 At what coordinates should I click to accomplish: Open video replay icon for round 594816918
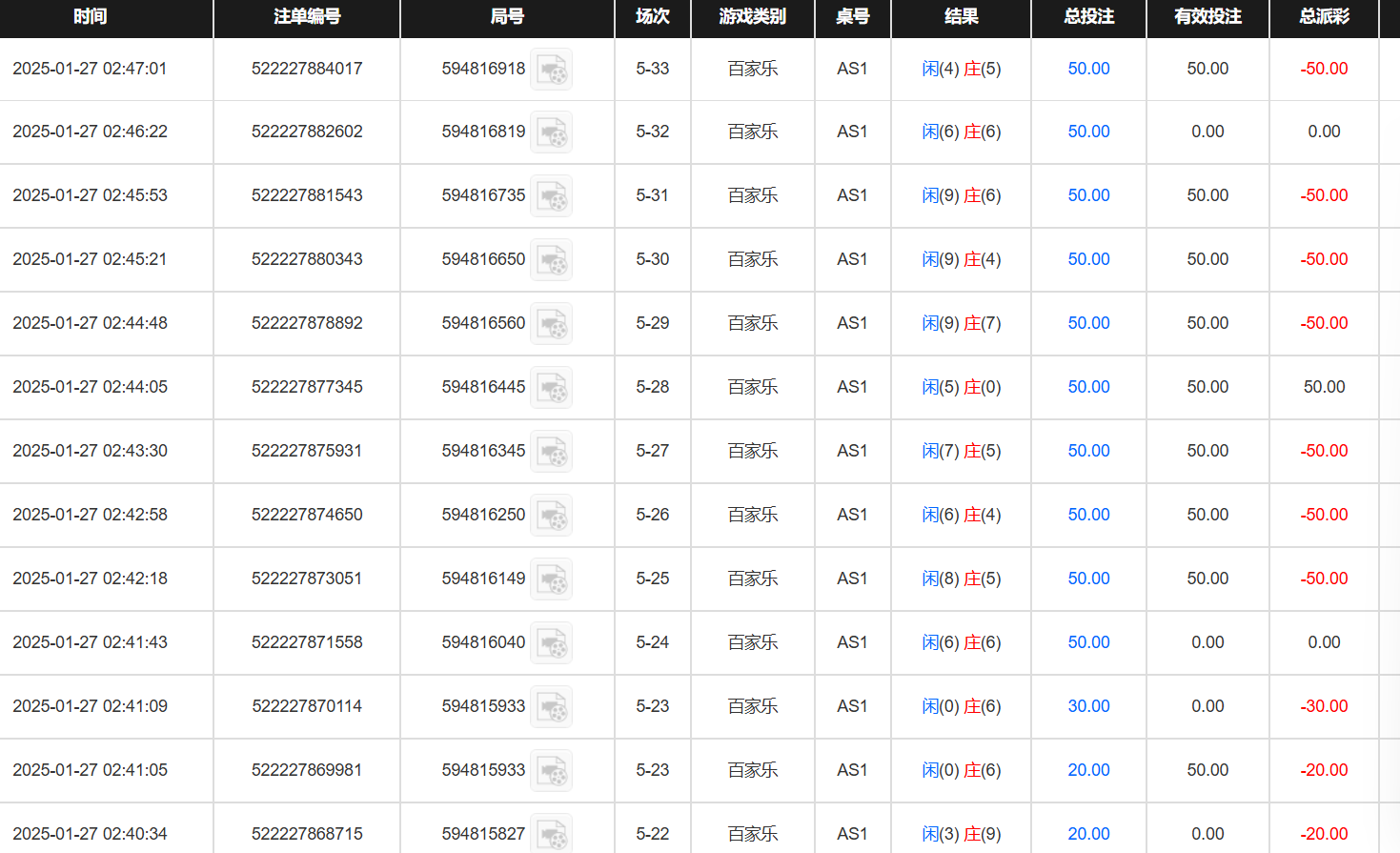[551, 70]
